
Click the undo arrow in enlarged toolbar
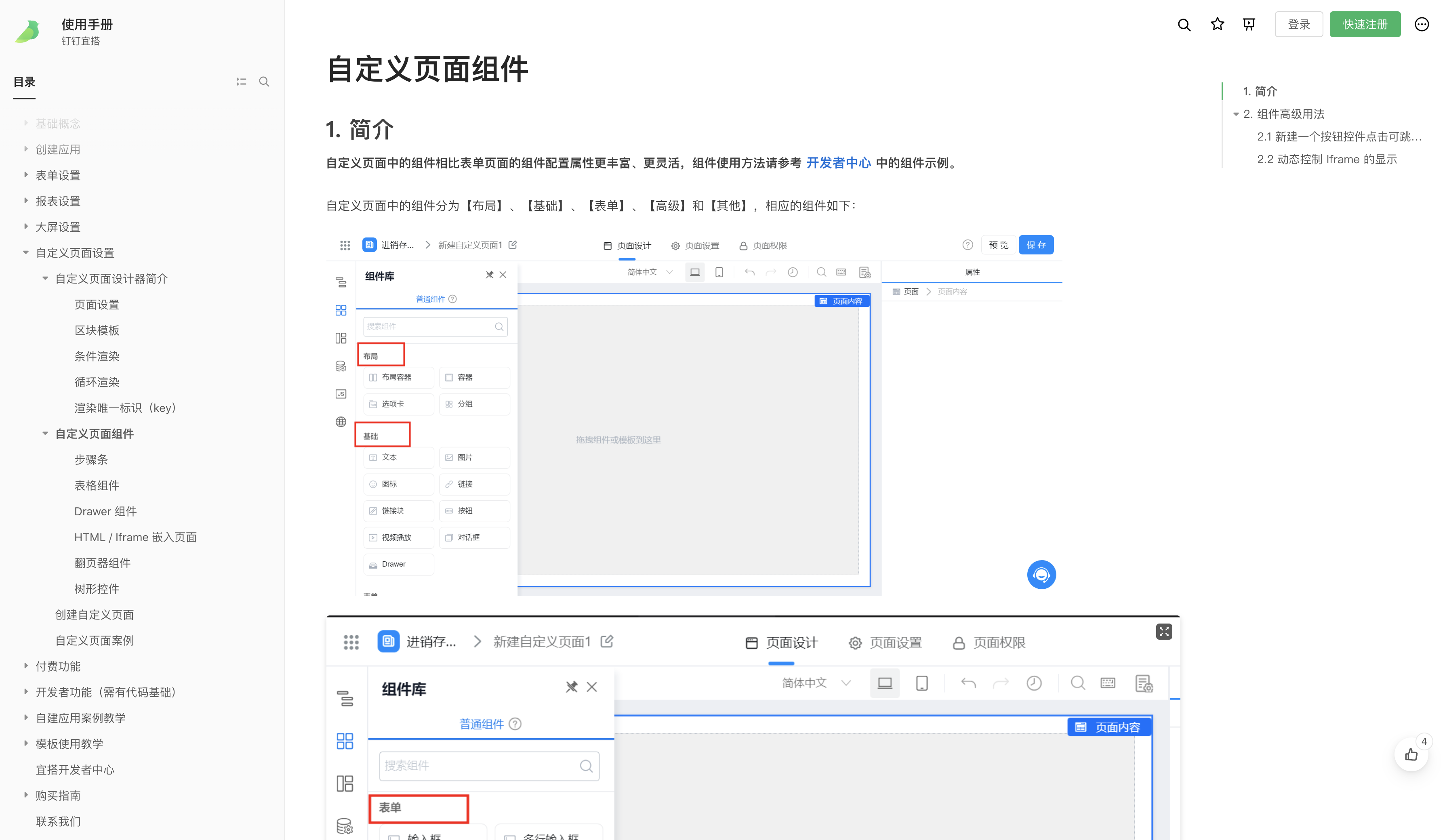[x=968, y=683]
